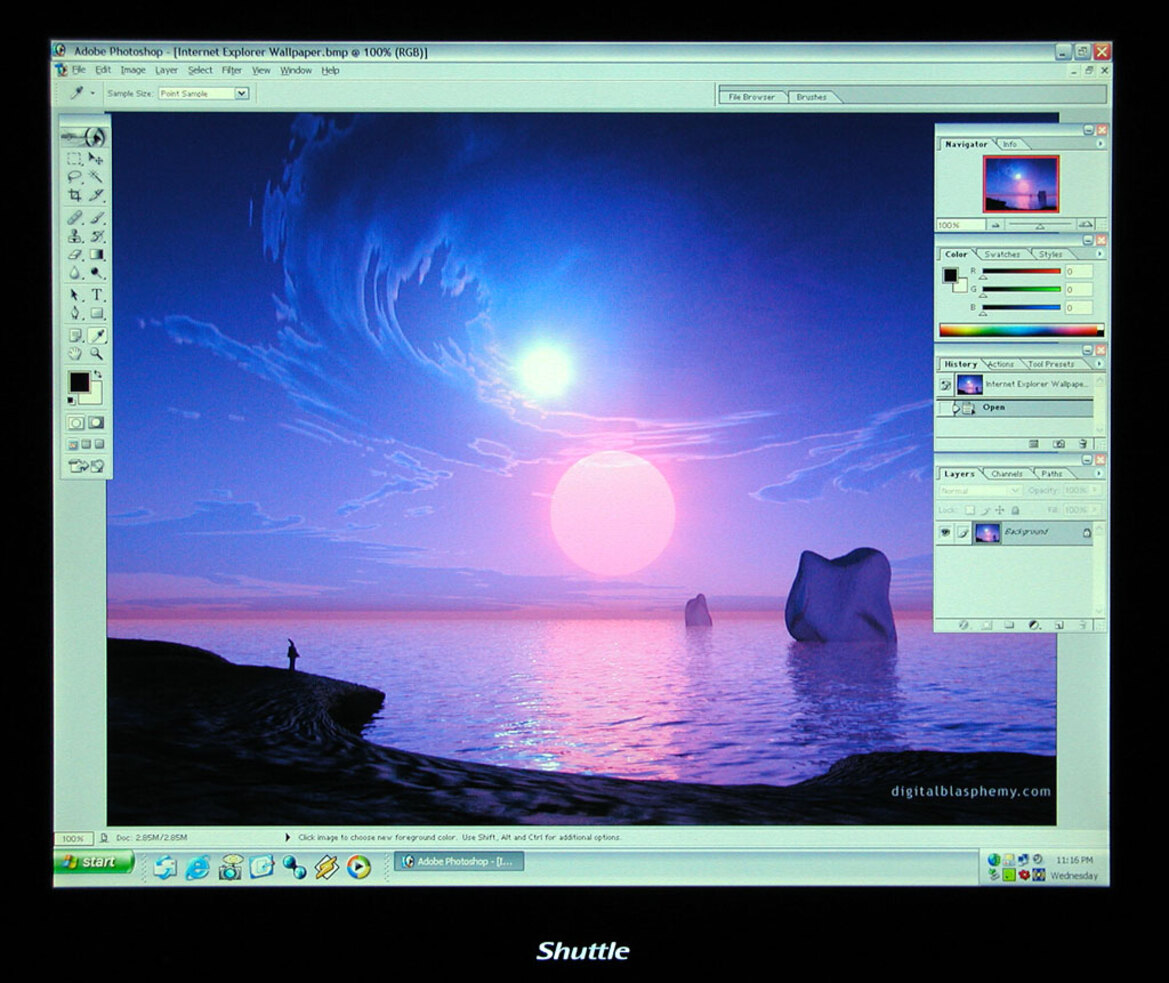Open the tool preset picker arrow beside eyedropper
The width and height of the screenshot is (1169, 983).
[x=92, y=94]
